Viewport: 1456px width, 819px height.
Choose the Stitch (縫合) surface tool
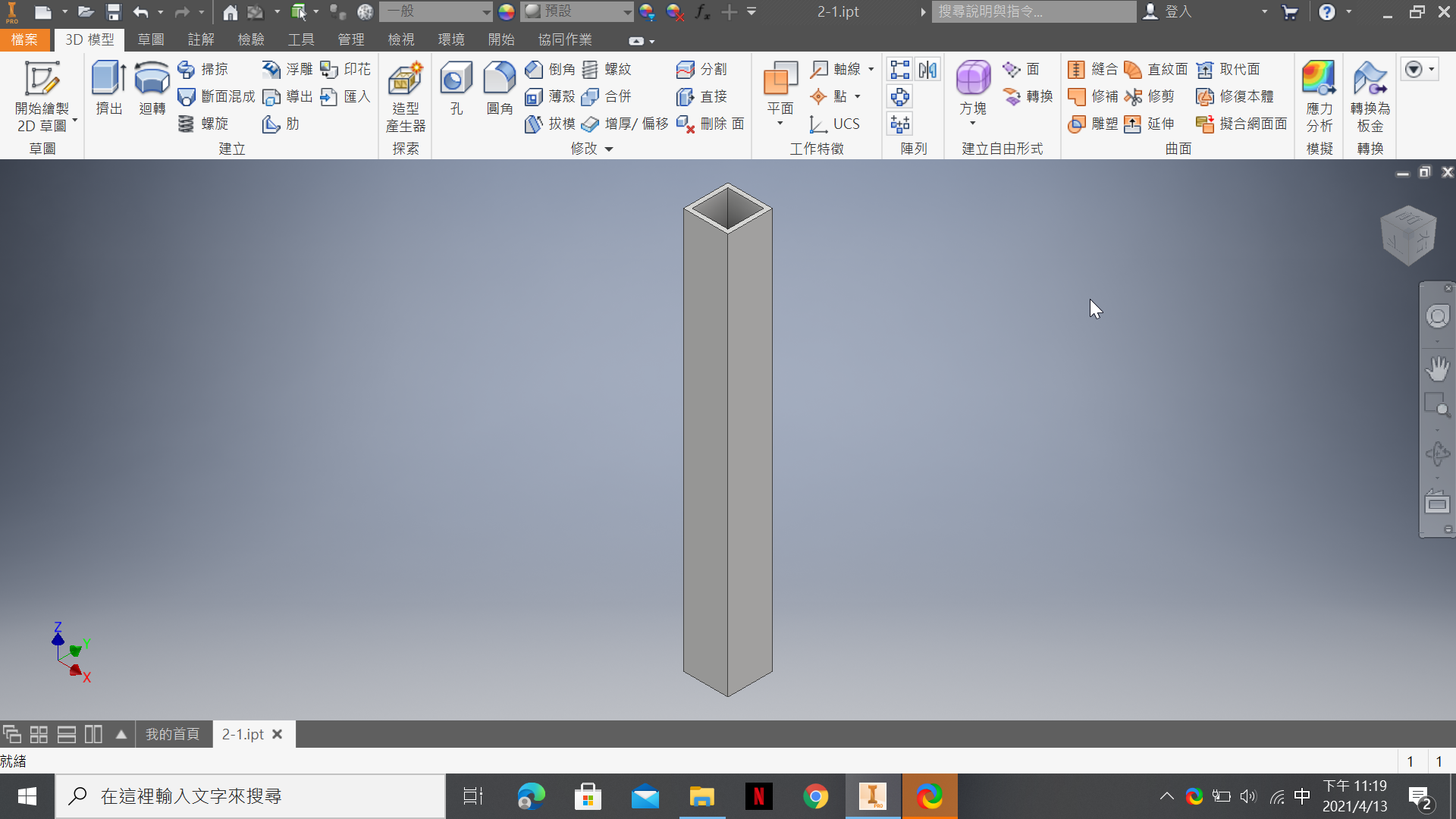coord(1093,69)
